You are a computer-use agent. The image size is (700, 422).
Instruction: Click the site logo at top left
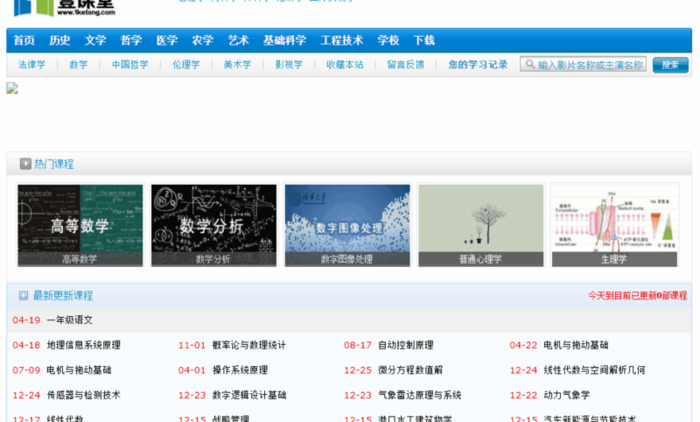coord(65,8)
